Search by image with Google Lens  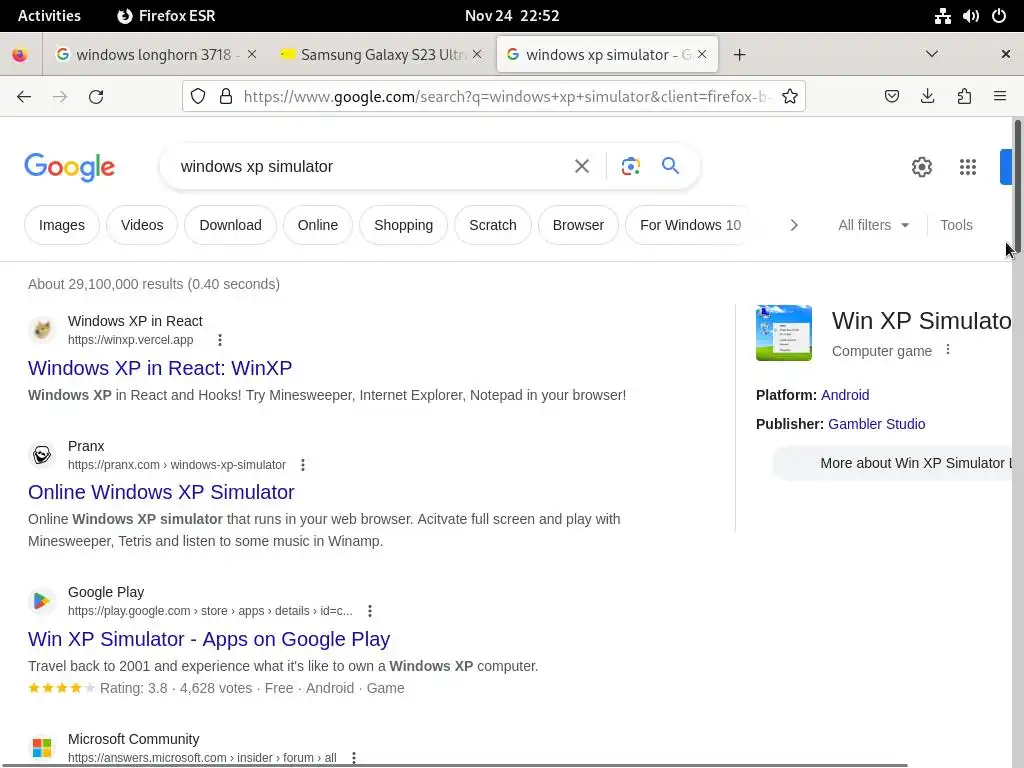(x=630, y=167)
